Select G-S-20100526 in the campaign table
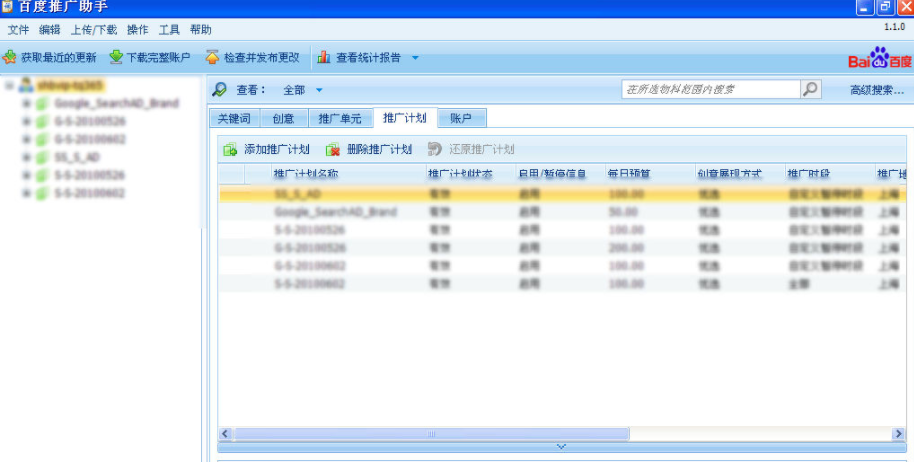This screenshot has width=914, height=462. point(310,248)
